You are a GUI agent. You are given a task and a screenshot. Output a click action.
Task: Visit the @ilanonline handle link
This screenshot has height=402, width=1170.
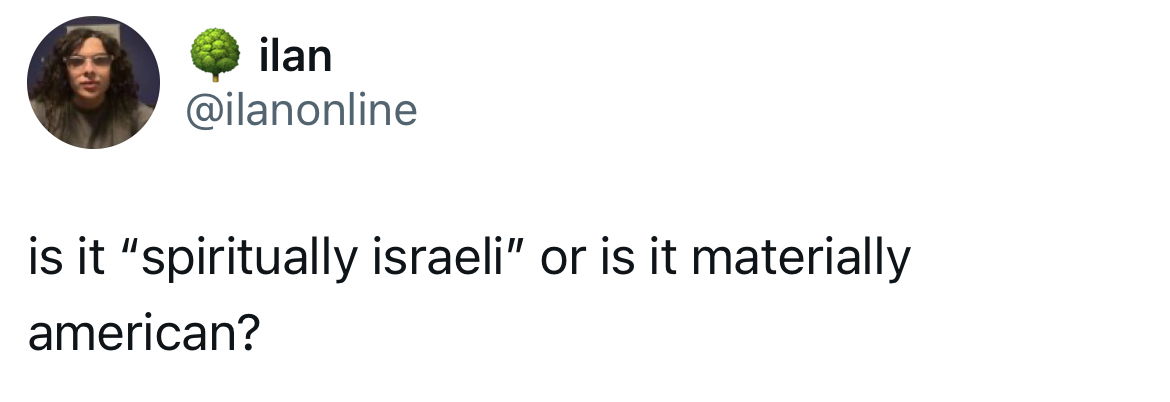click(x=301, y=110)
